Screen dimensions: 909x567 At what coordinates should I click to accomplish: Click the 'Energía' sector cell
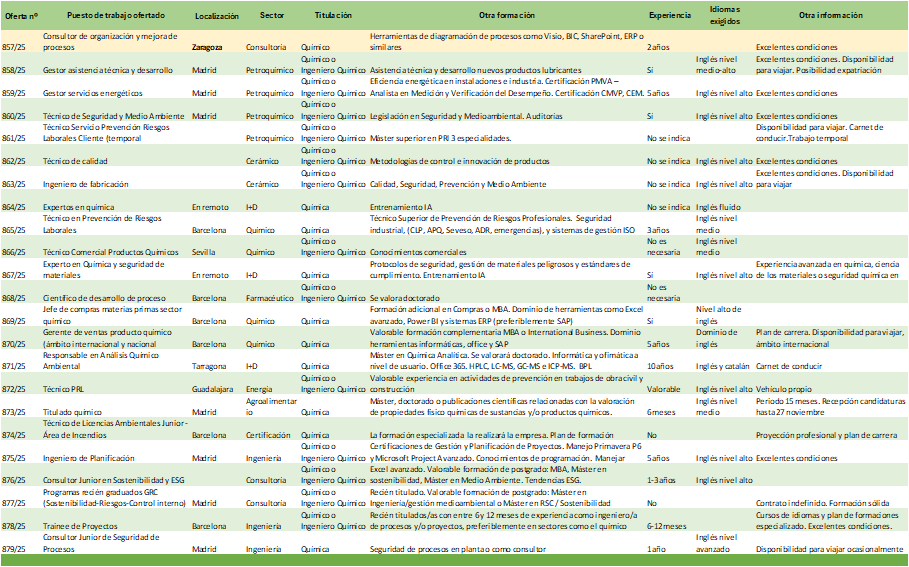tap(259, 389)
